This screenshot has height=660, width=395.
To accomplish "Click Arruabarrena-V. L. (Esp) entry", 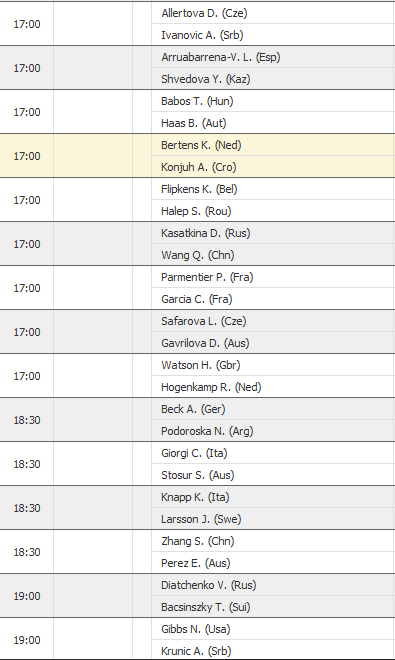I will coord(221,57).
